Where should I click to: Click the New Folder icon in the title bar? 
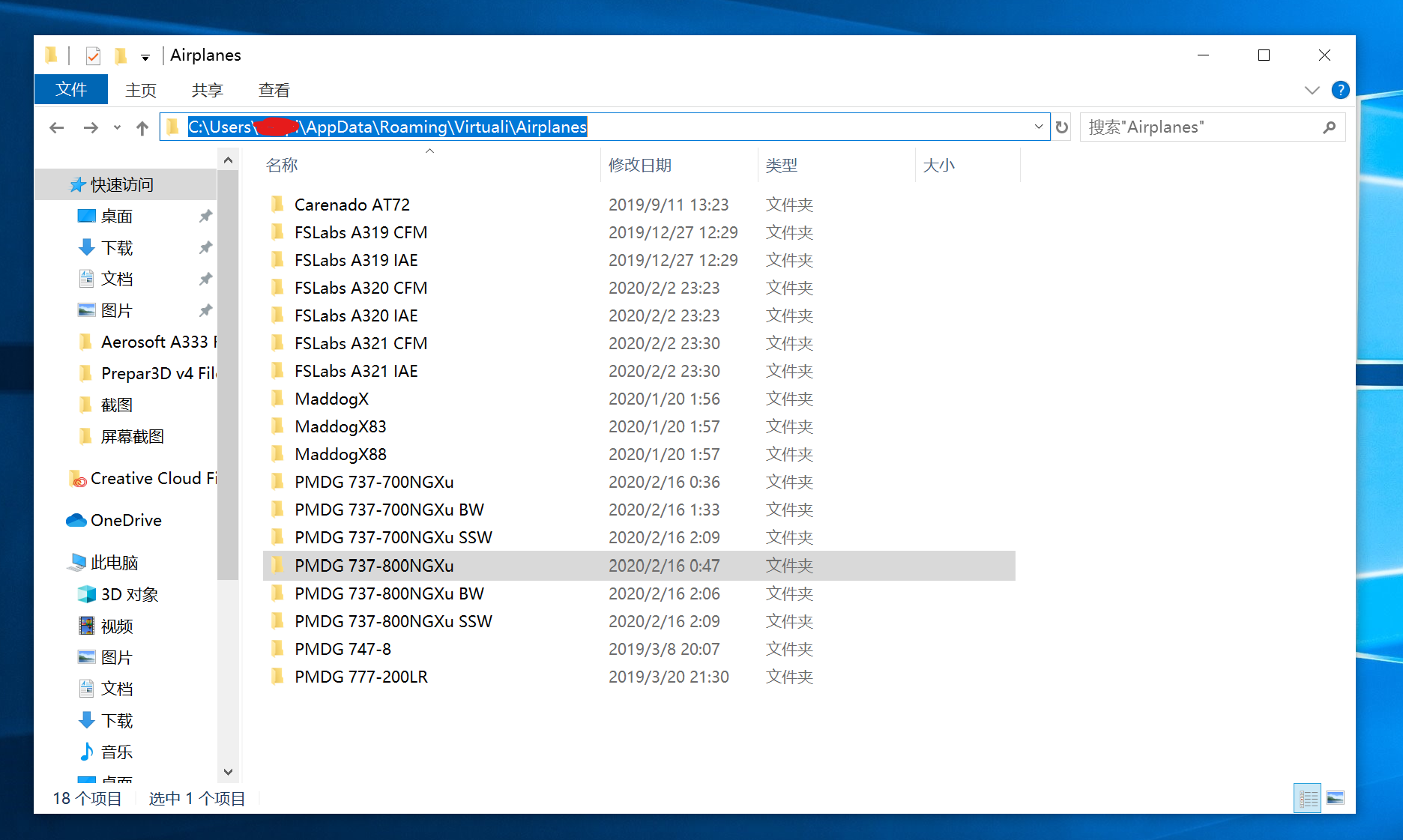tap(121, 55)
